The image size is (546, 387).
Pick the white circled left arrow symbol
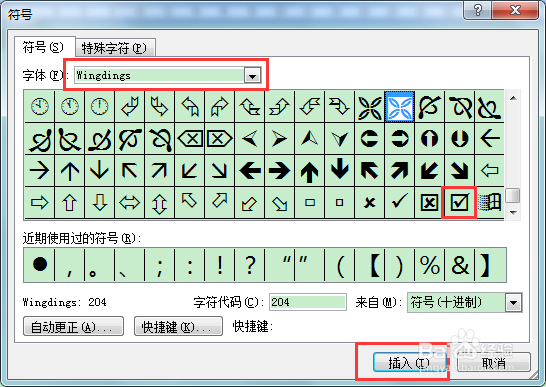pyautogui.click(x=369, y=139)
